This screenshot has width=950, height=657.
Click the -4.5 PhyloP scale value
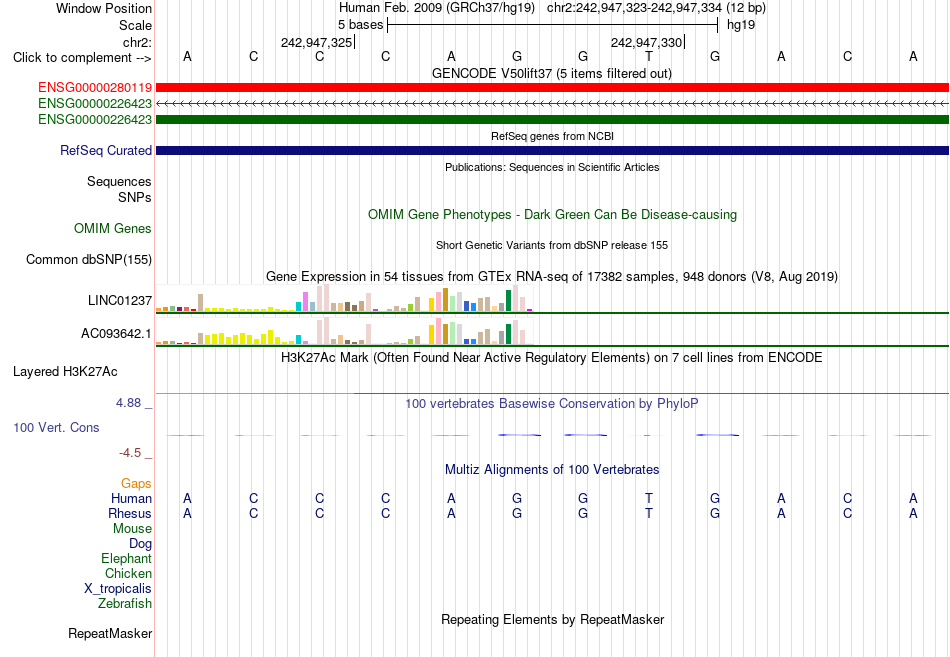tap(130, 453)
